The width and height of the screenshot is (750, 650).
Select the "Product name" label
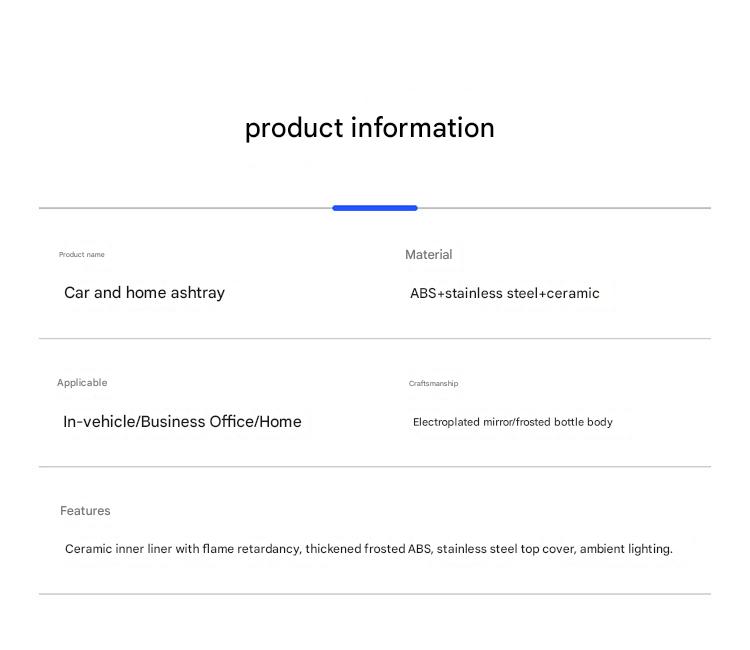coord(81,255)
